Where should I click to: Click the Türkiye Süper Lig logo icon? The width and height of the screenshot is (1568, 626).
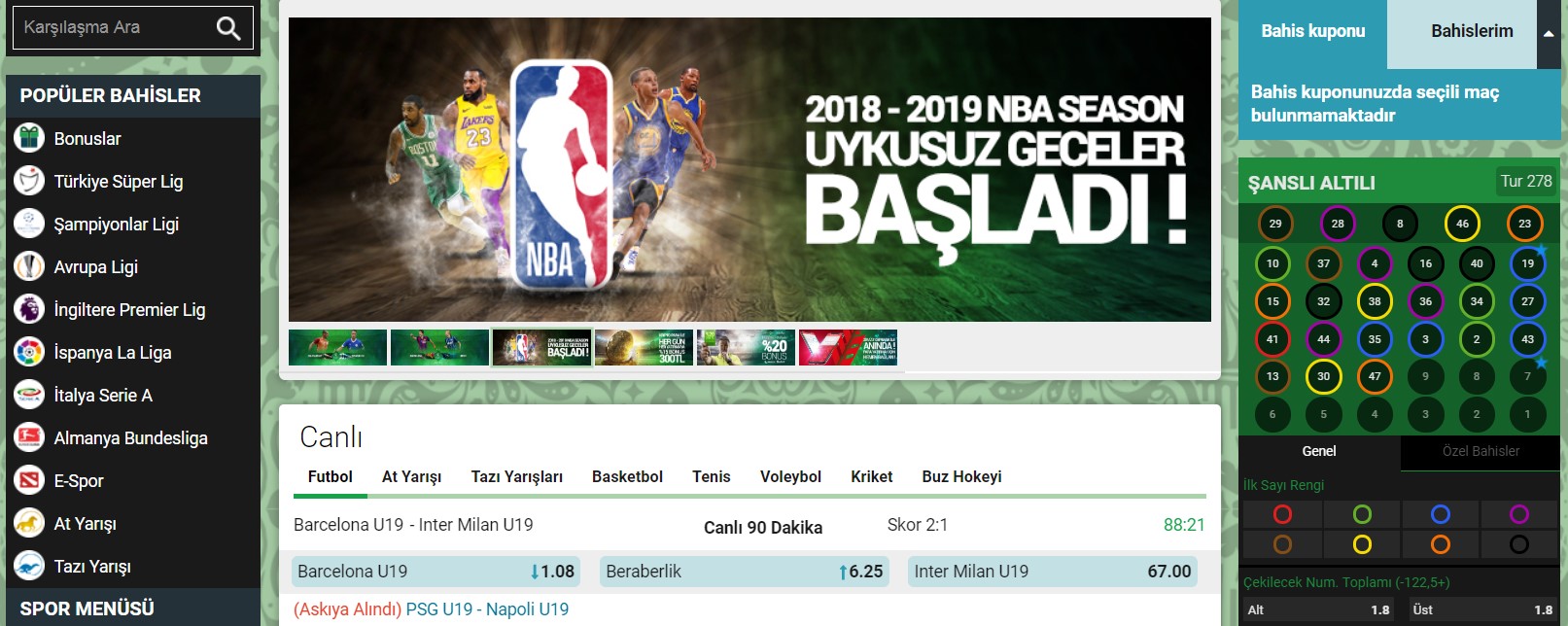click(x=29, y=181)
